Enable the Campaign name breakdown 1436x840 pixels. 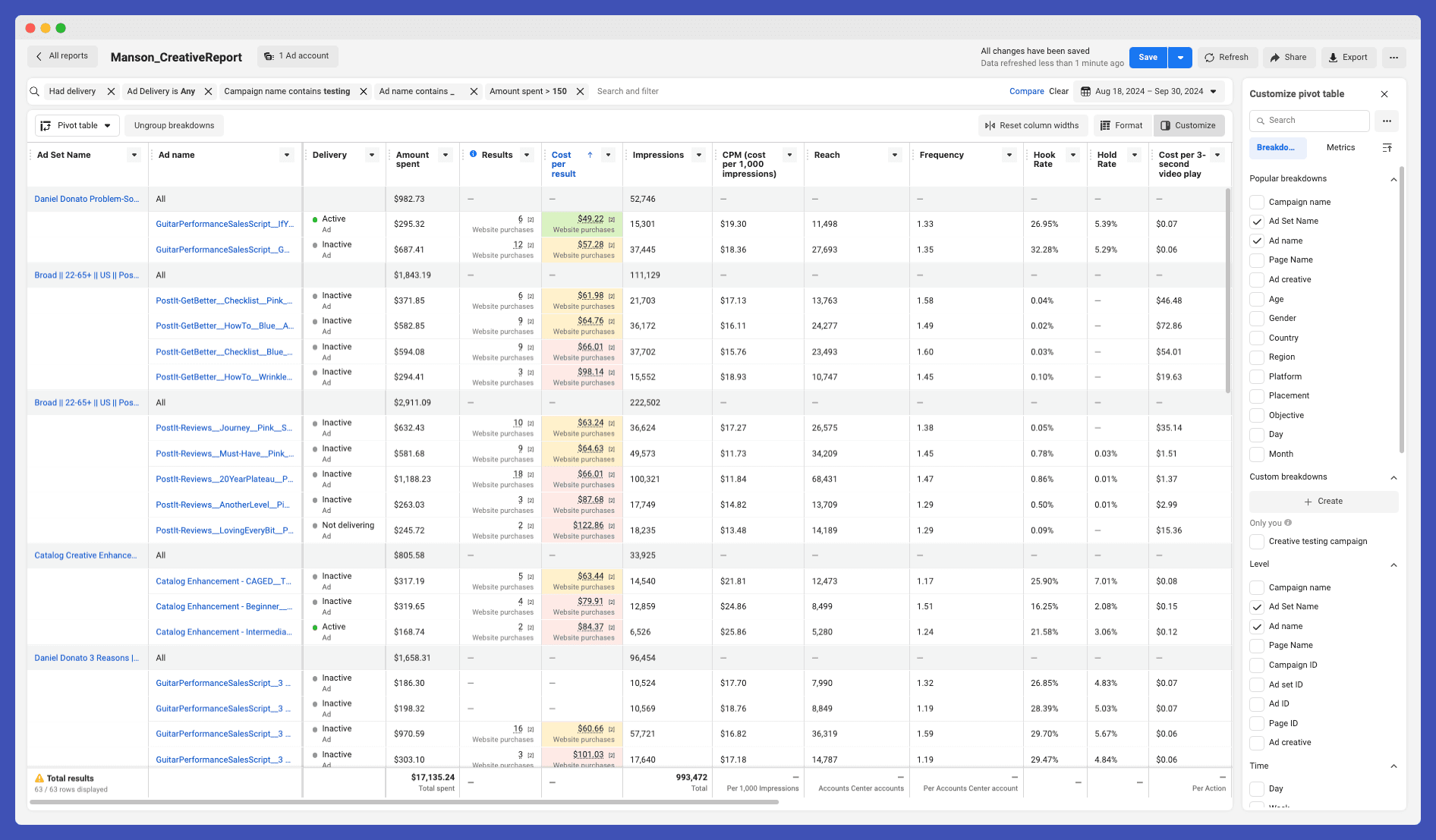tap(1256, 202)
